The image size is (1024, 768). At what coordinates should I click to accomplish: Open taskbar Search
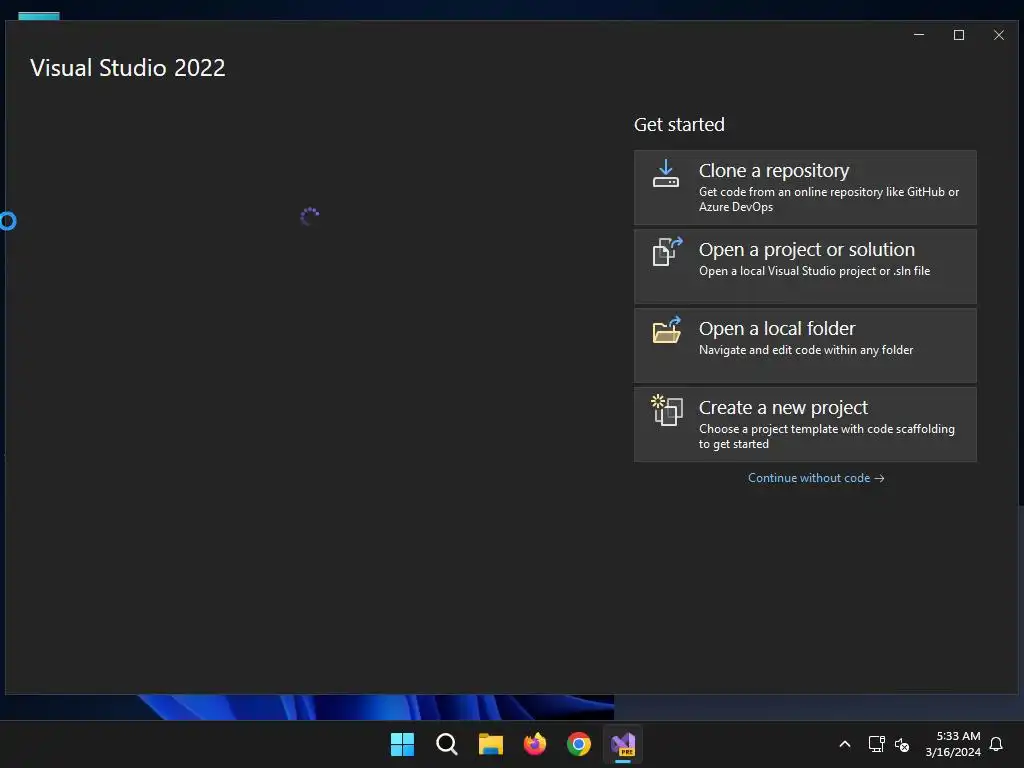[x=447, y=744]
